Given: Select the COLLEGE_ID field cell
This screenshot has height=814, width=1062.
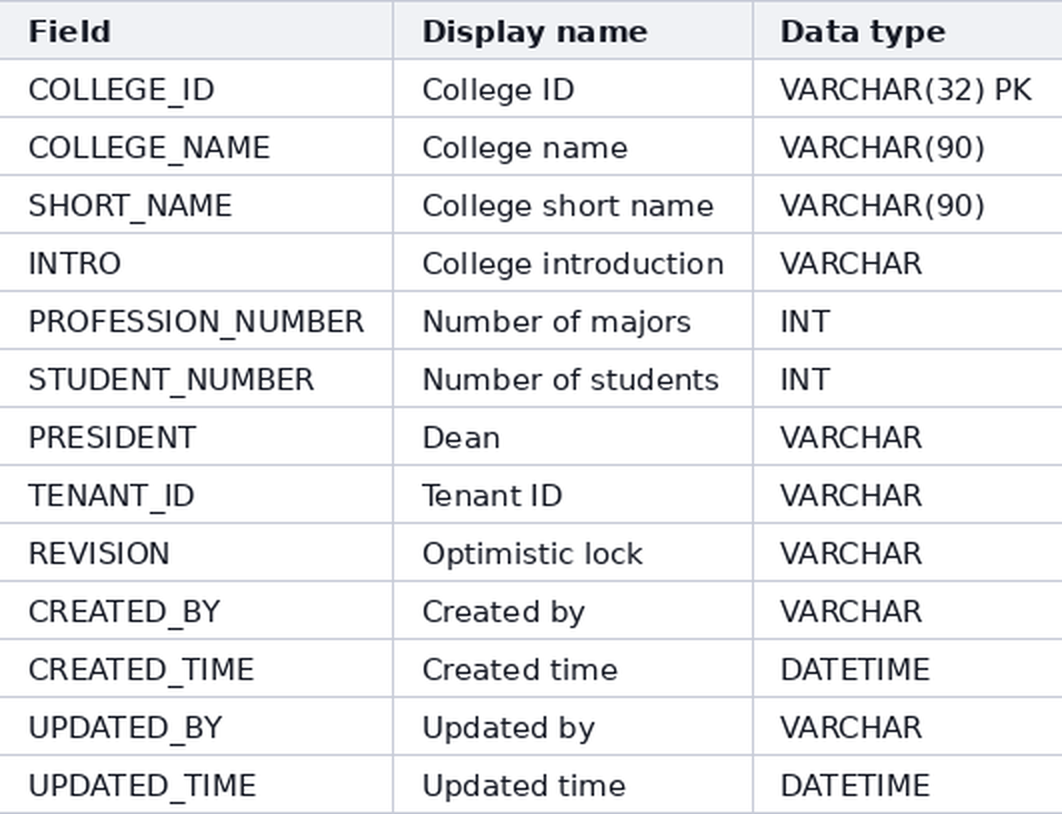Looking at the screenshot, I should coord(196,89).
